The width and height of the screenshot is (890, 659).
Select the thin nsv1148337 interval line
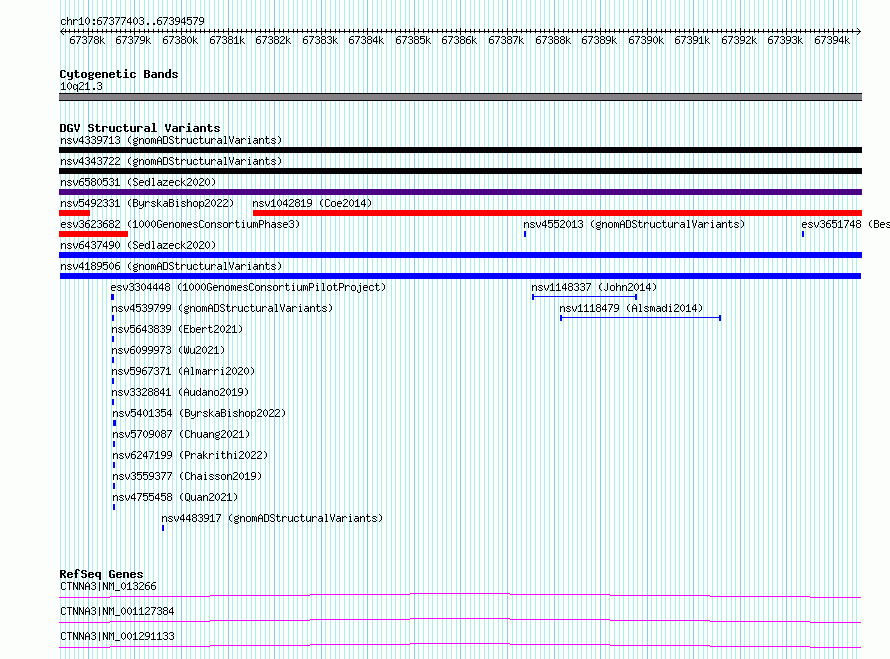point(585,297)
